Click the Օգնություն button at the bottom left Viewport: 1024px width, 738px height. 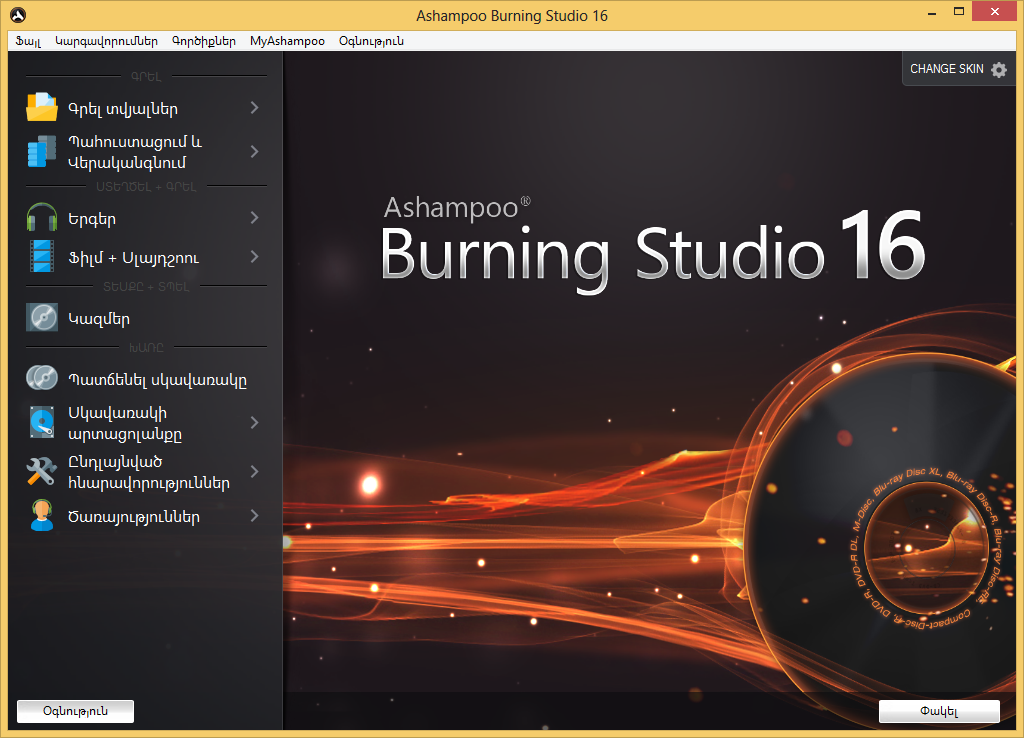(75, 711)
